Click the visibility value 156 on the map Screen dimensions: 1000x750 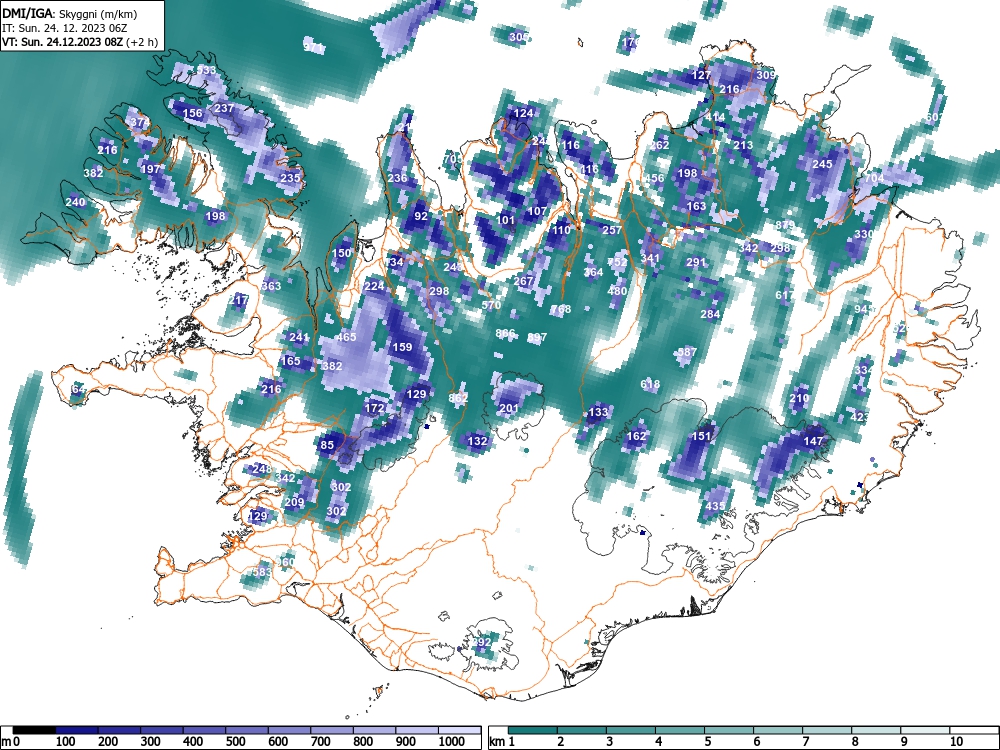point(193,114)
